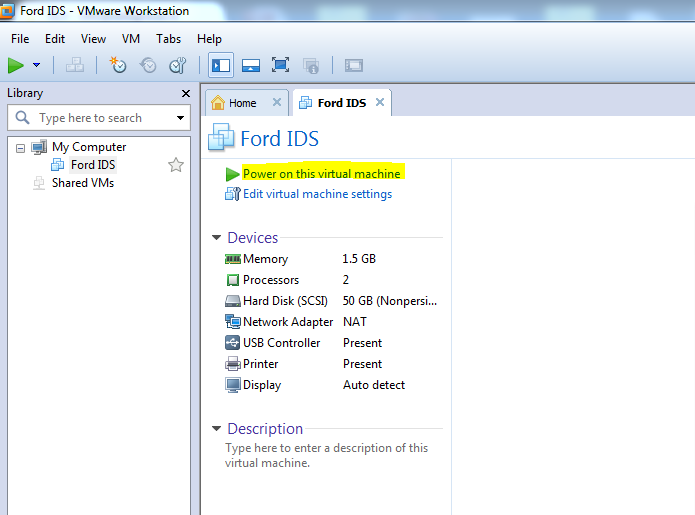Select the Display device label
The image size is (695, 515).
[x=262, y=385]
